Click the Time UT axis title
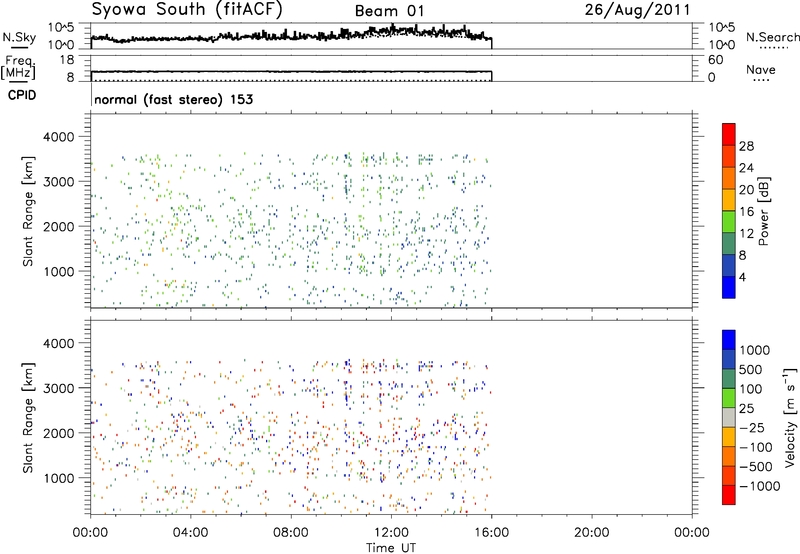The height and width of the screenshot is (554, 800). click(391, 548)
